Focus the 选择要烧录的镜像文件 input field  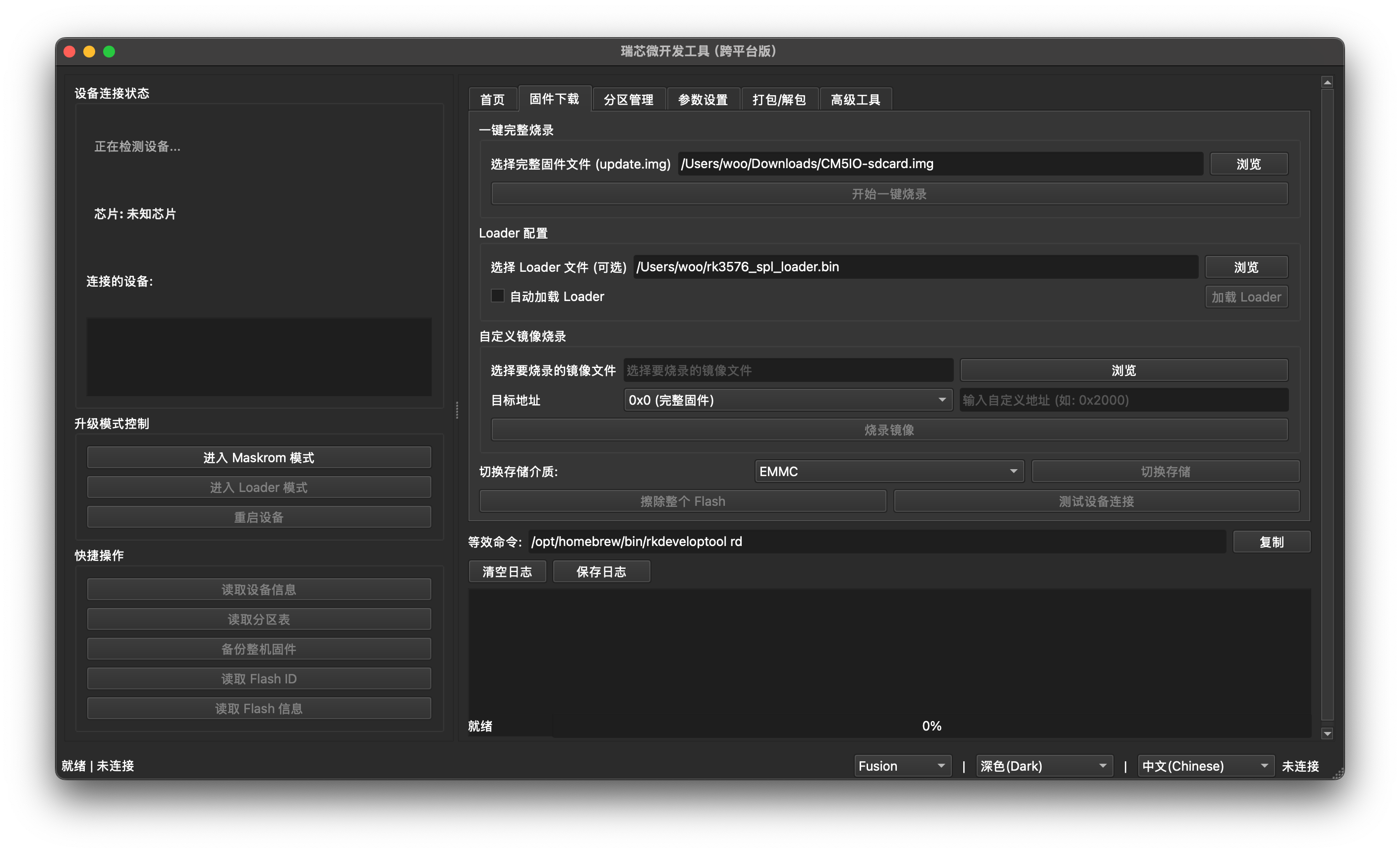coord(788,370)
